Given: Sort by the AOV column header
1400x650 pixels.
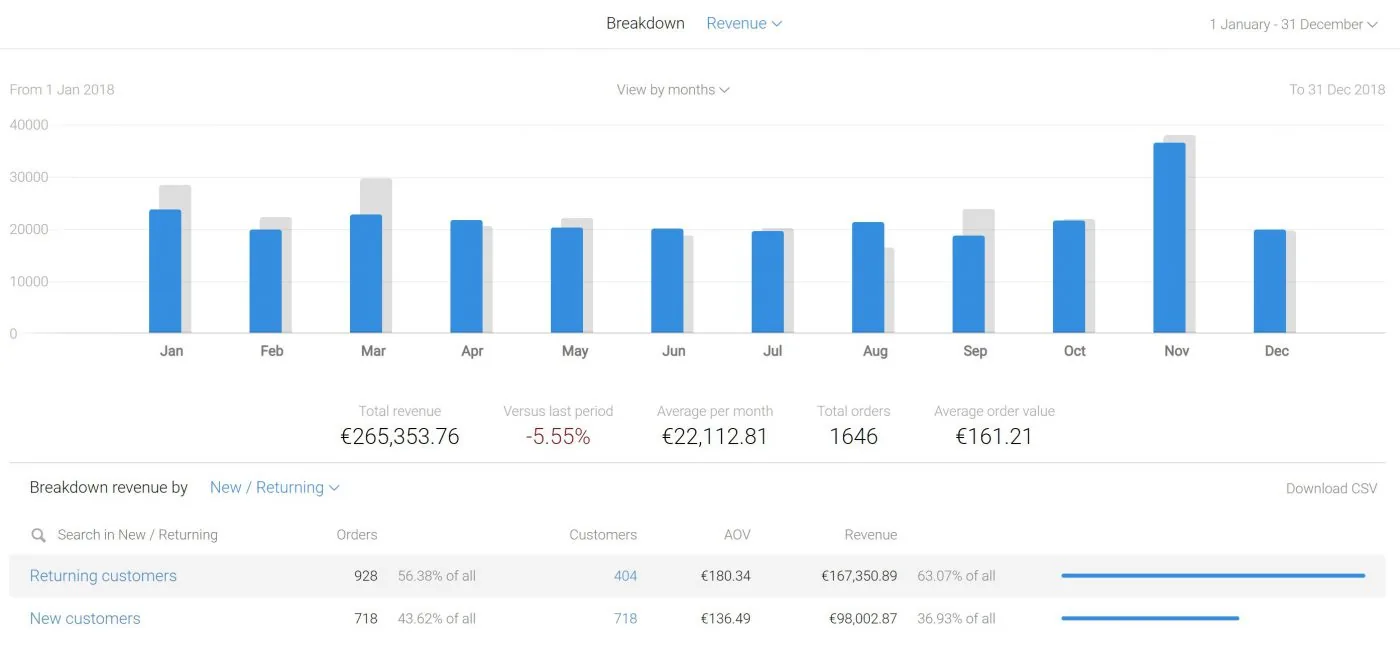Looking at the screenshot, I should click(737, 535).
